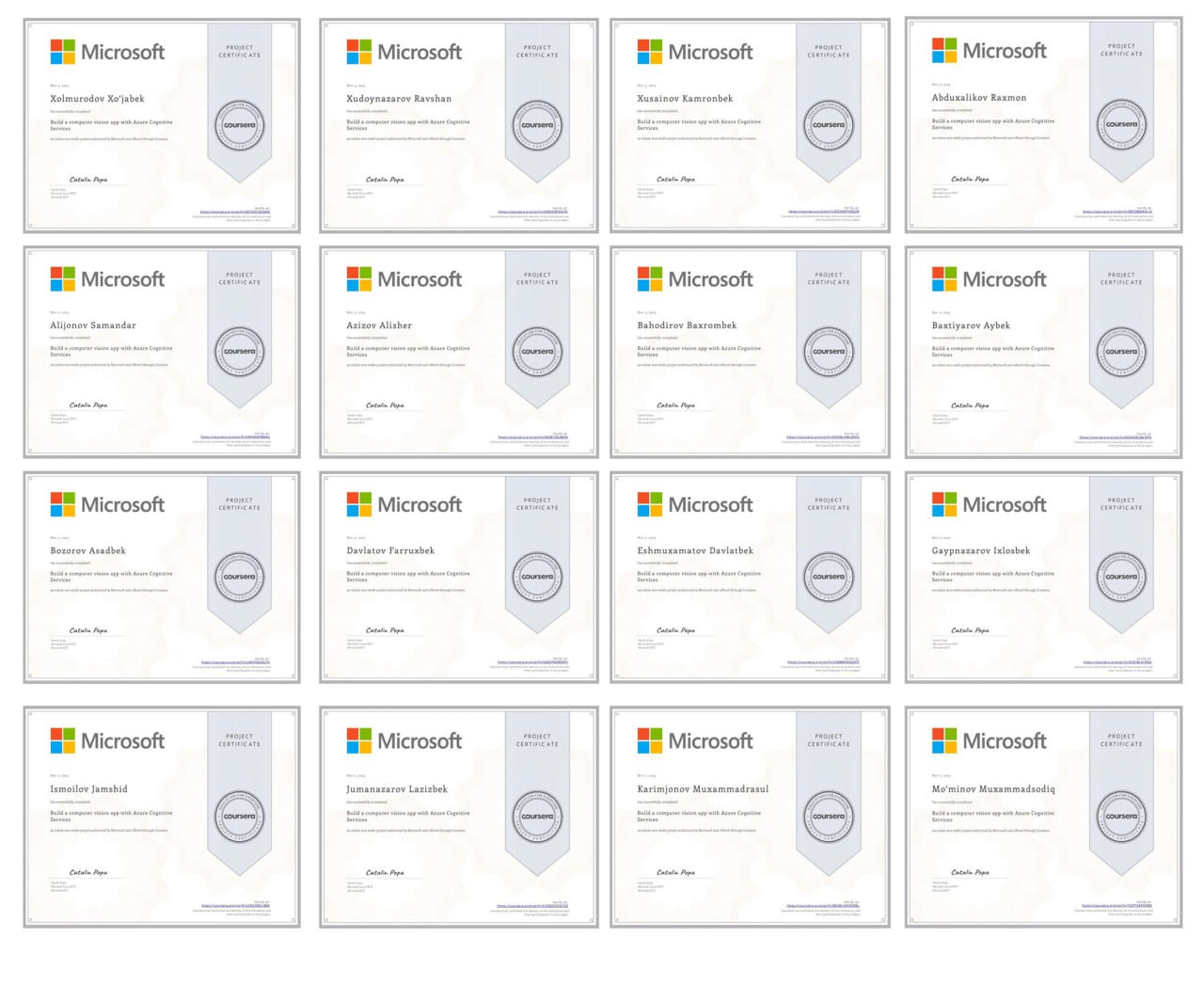The width and height of the screenshot is (1204, 985).
Task: Select the name "Alijonov Samandar"
Action: (x=93, y=326)
